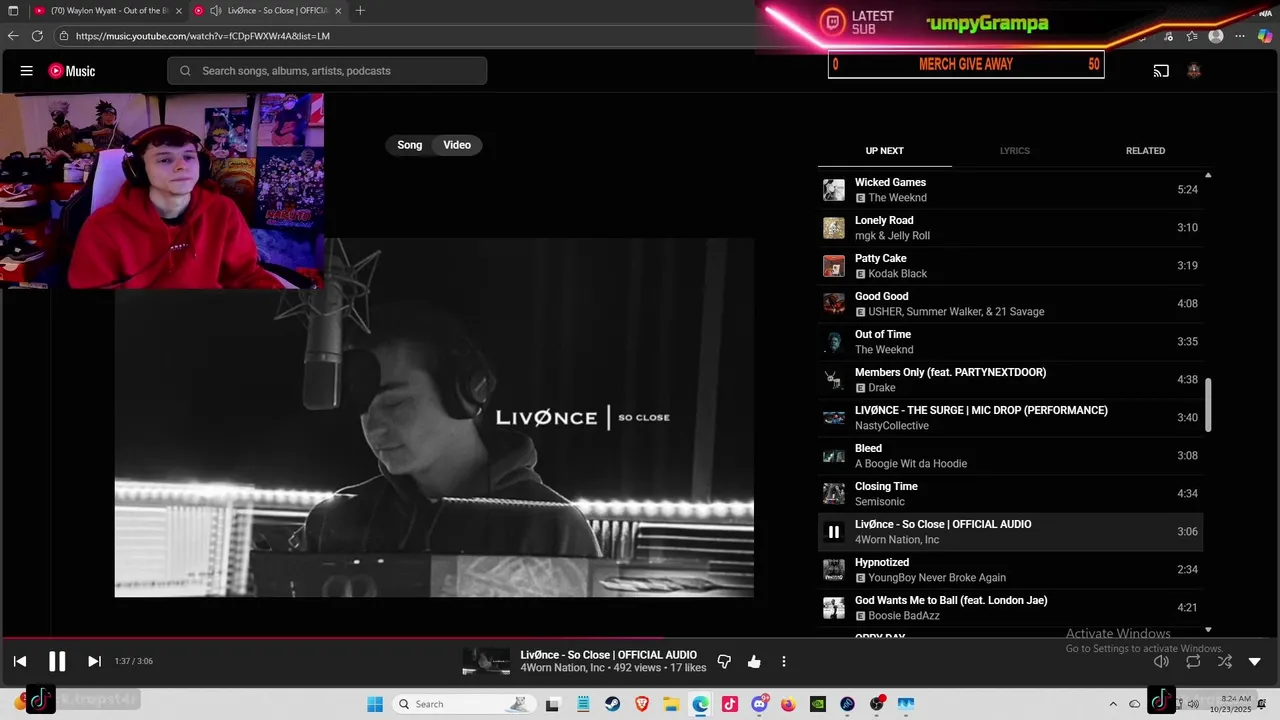Play Closing Time by Semisonic
The width and height of the screenshot is (1280, 720).
click(x=1010, y=493)
